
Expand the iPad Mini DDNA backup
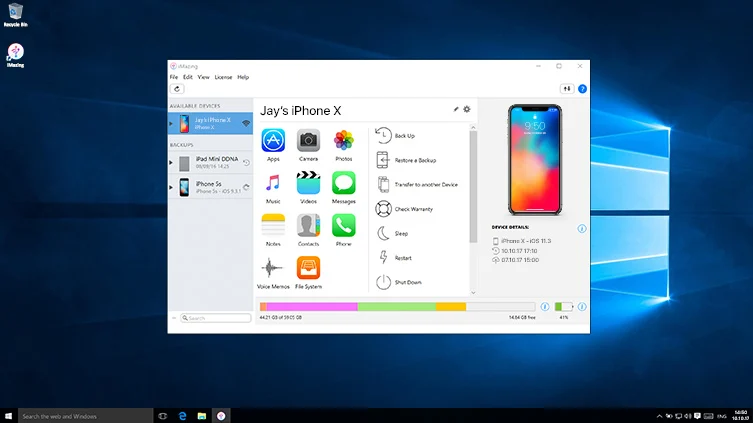[x=171, y=162]
